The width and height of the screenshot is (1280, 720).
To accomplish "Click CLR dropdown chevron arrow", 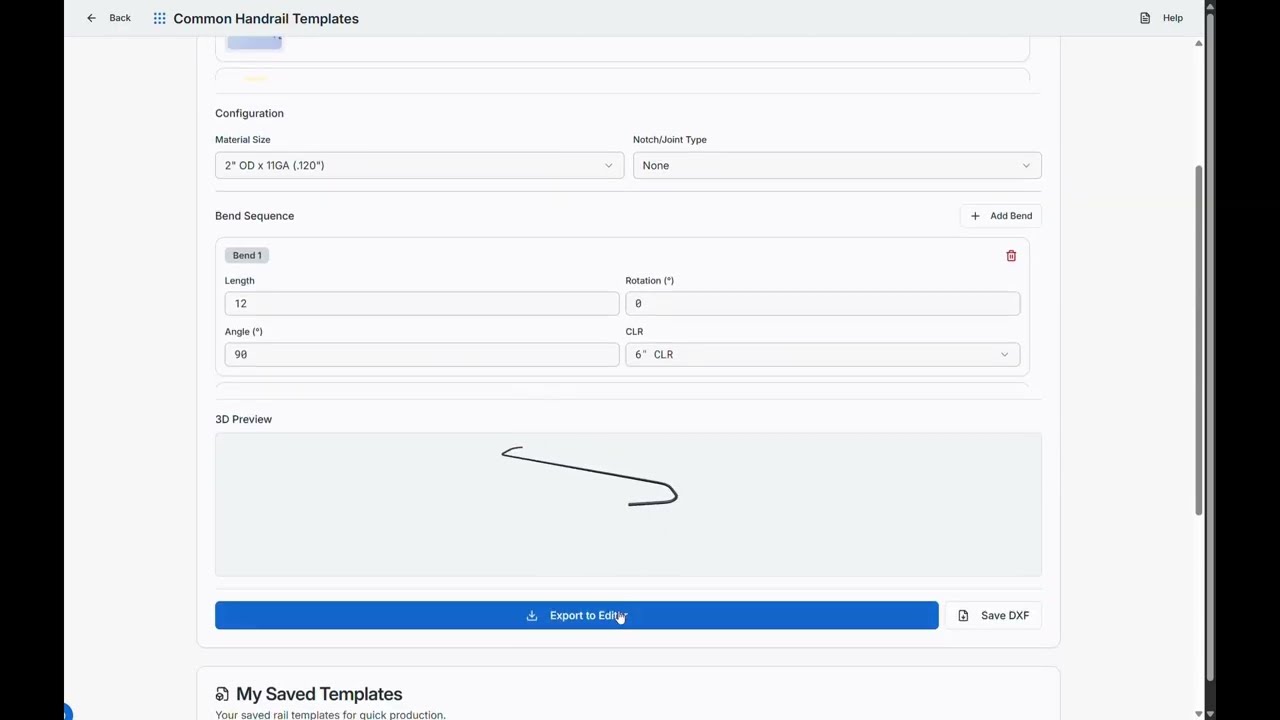I will point(1004,355).
